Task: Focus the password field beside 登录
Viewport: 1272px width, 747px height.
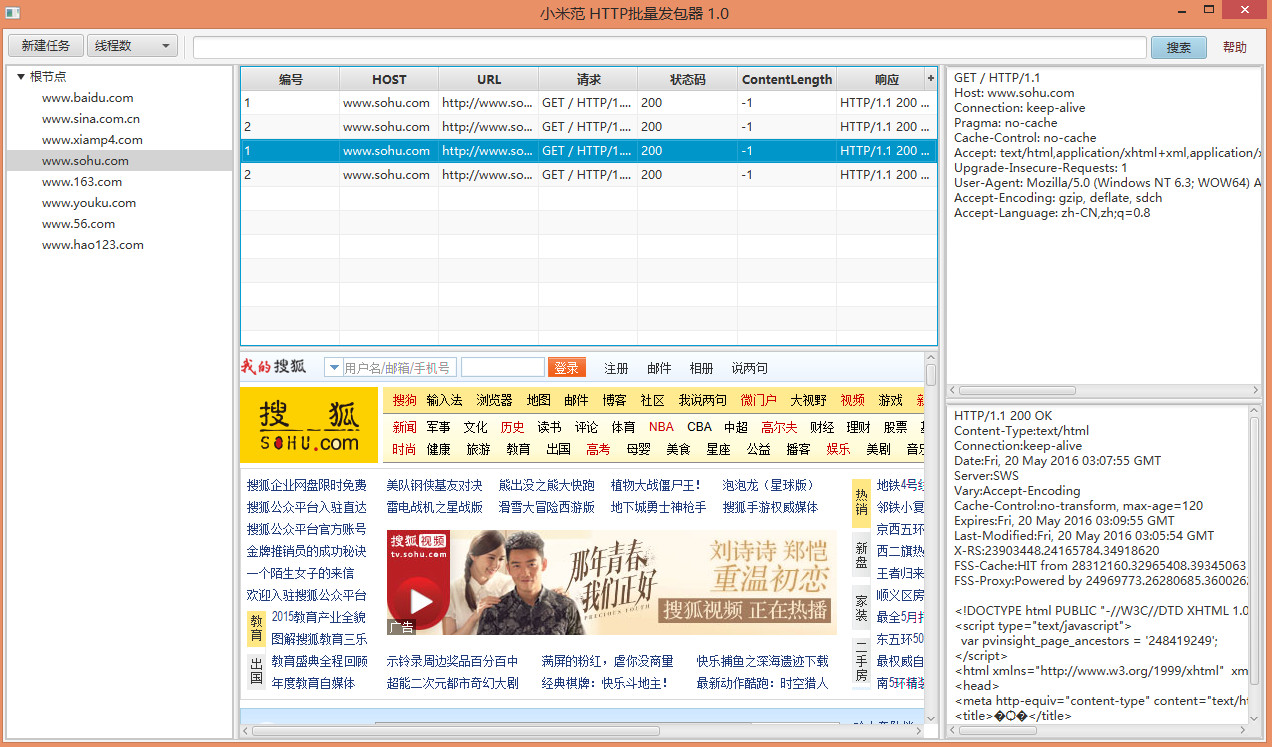Action: [503, 368]
